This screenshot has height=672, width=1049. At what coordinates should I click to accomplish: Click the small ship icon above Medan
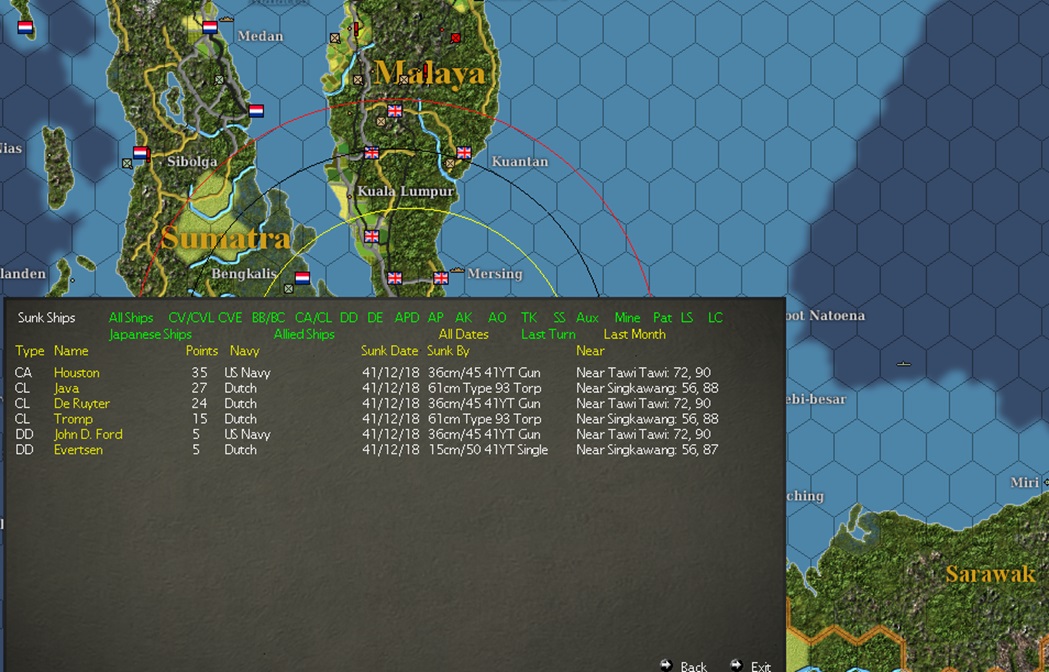pyautogui.click(x=227, y=19)
